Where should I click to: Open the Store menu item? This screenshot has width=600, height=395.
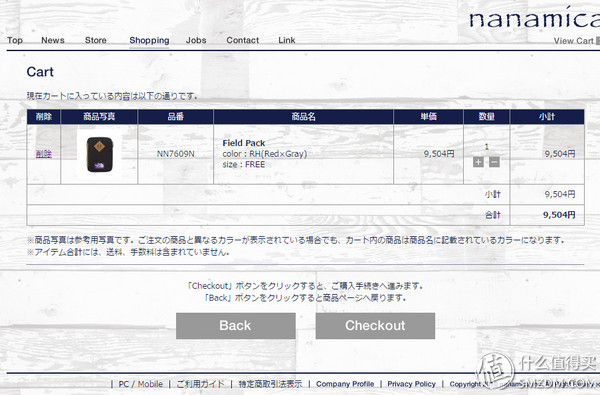click(96, 40)
